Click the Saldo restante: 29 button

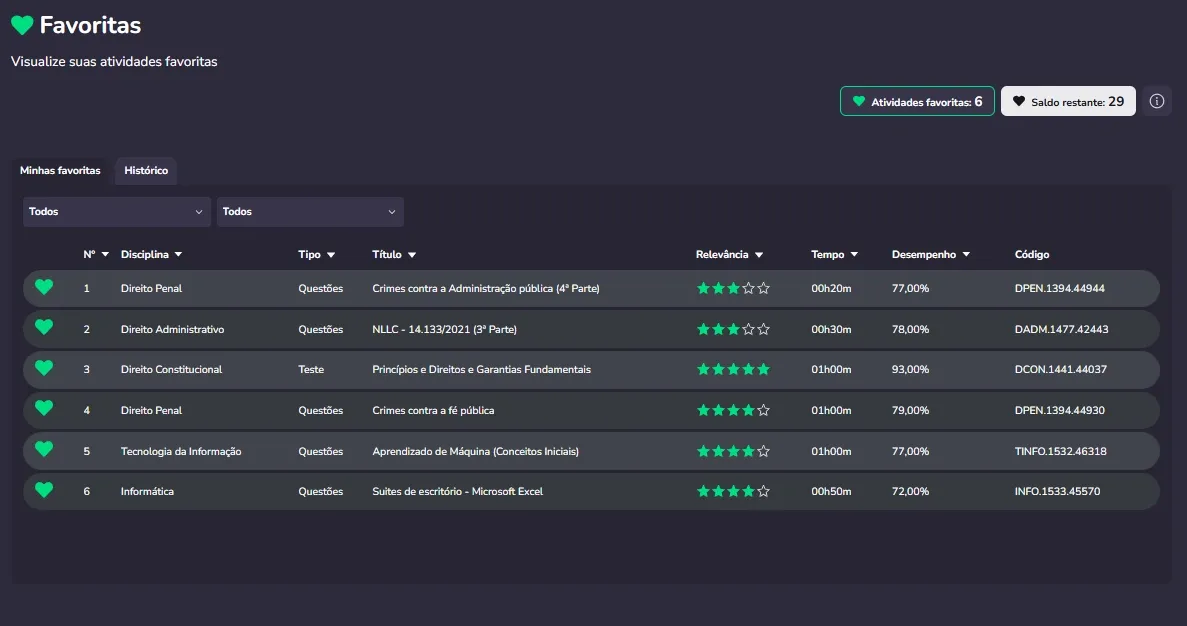pos(1068,101)
